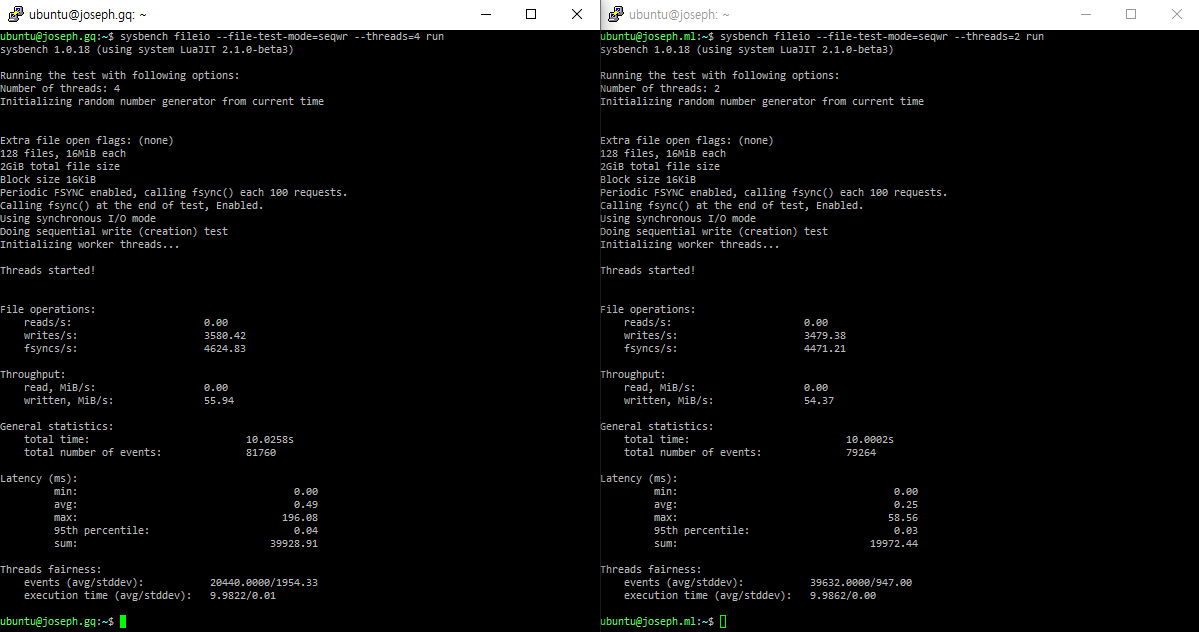The height and width of the screenshot is (632, 1199).
Task: Click total time value 10.0002s
Action: click(870, 439)
